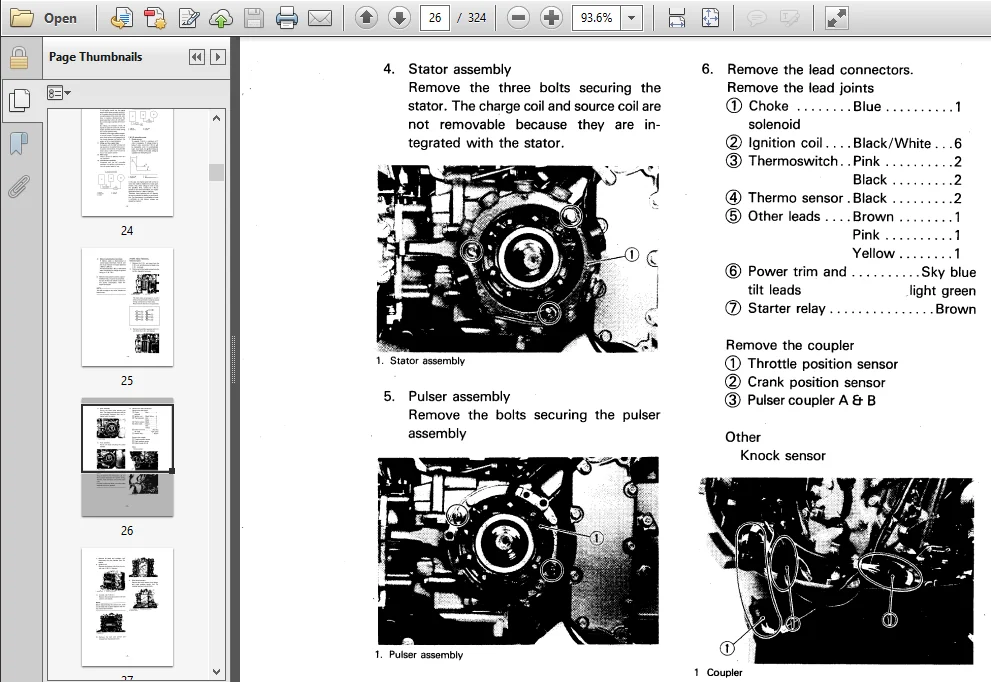Zoom in with the plus button

tap(551, 18)
